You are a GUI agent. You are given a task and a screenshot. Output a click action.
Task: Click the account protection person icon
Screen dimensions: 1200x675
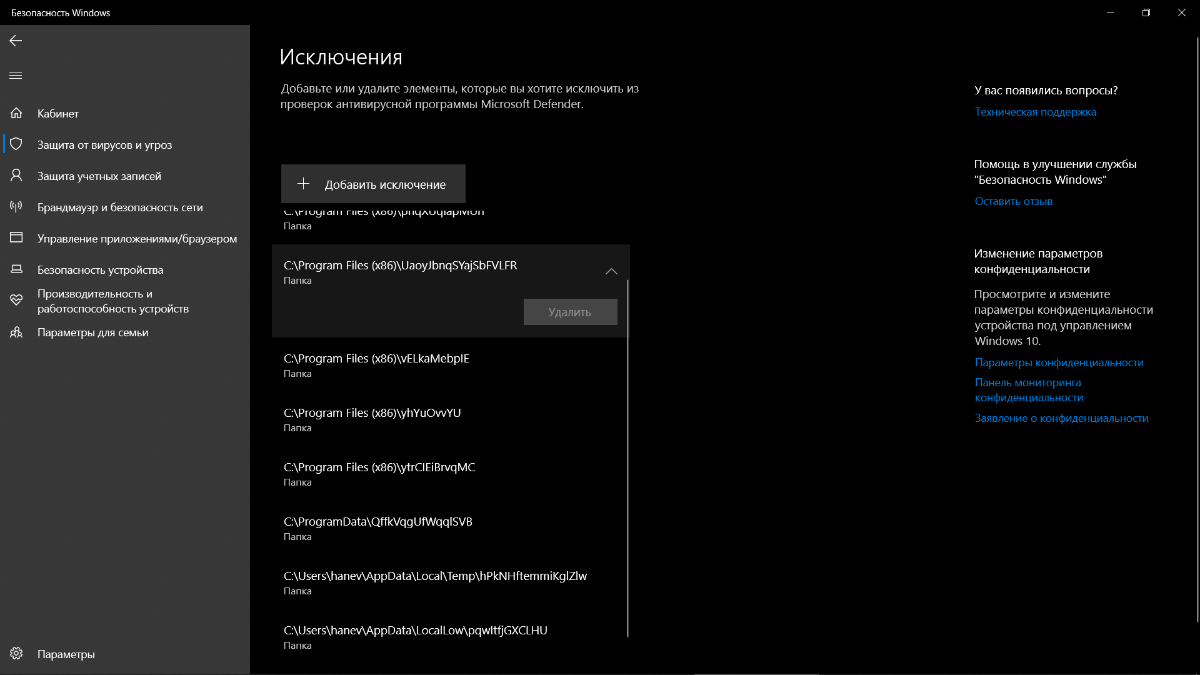click(x=15, y=175)
